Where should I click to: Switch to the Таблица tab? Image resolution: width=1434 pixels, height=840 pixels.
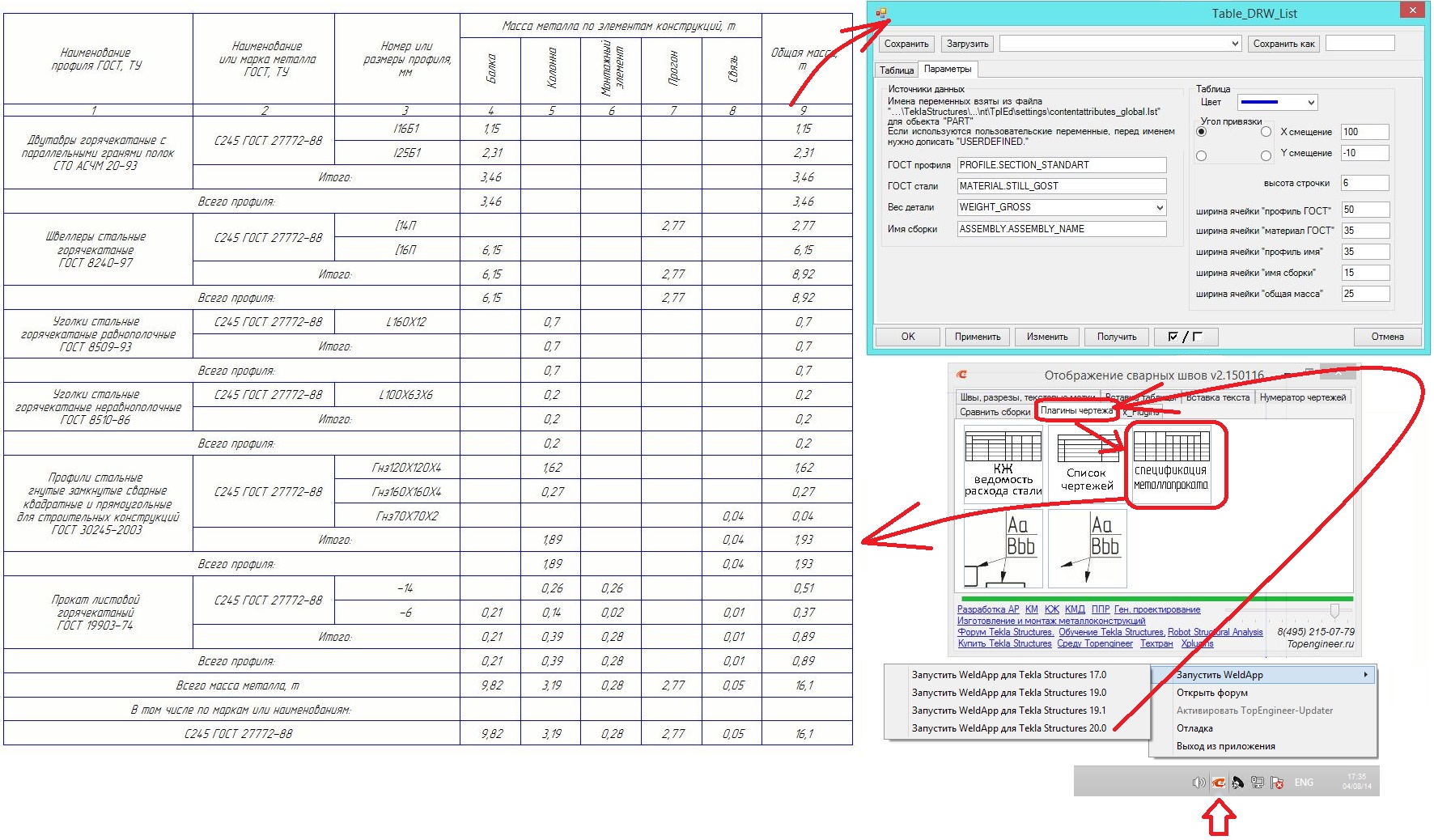[897, 70]
